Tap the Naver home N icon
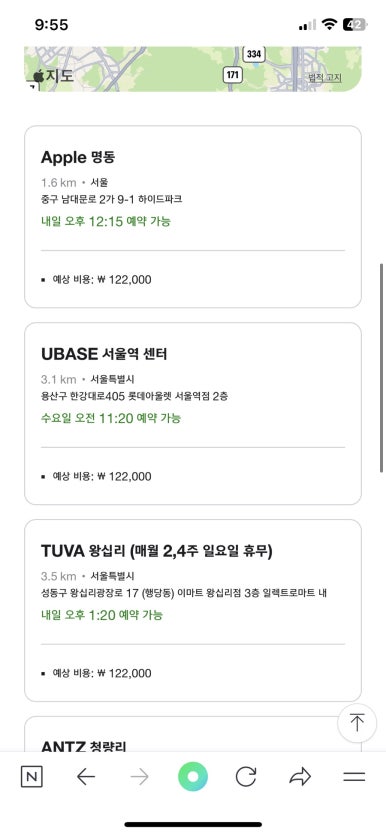This screenshot has width=386, height=835. [x=31, y=777]
